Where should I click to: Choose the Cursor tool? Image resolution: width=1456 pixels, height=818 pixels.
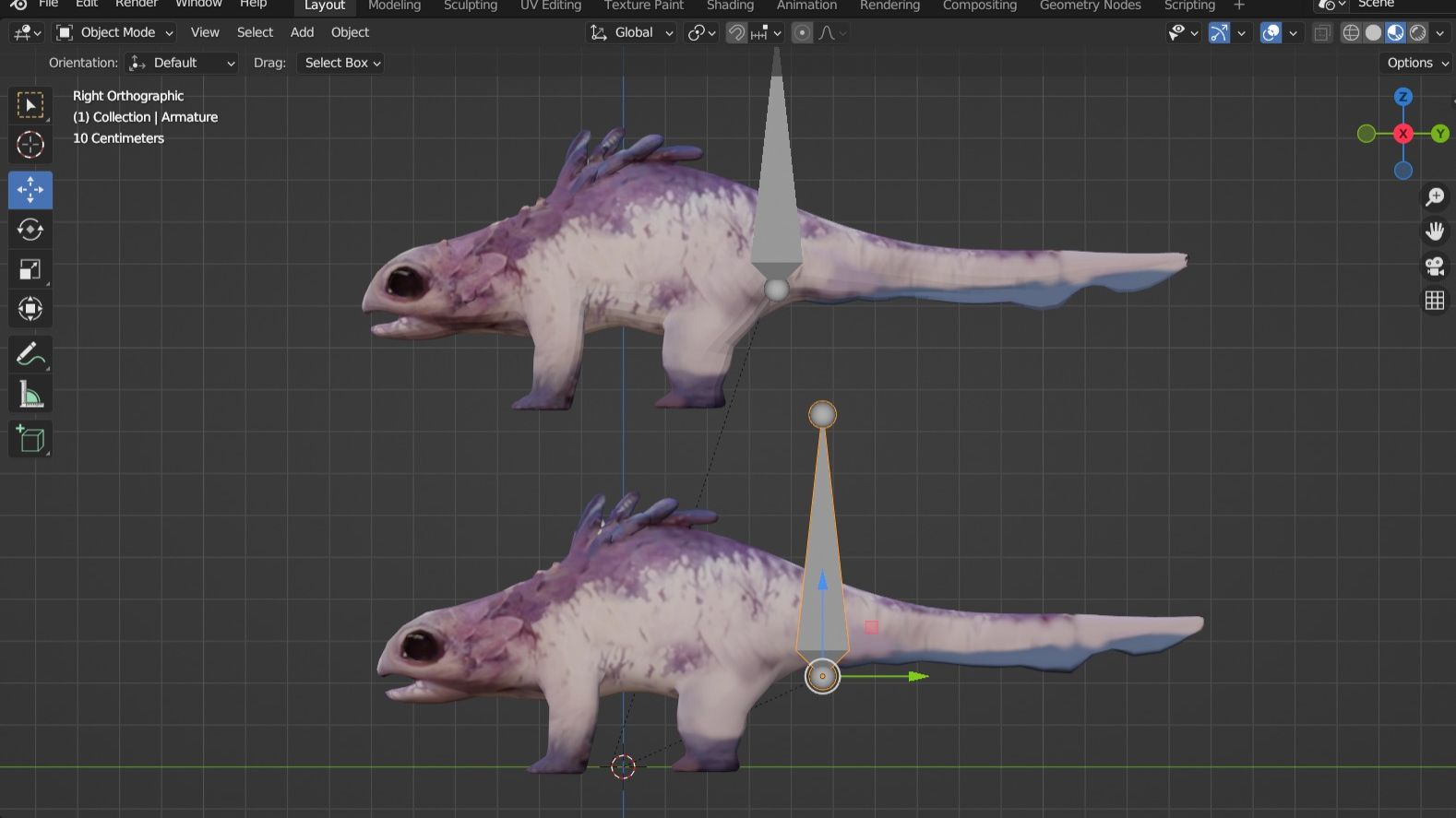tap(30, 145)
